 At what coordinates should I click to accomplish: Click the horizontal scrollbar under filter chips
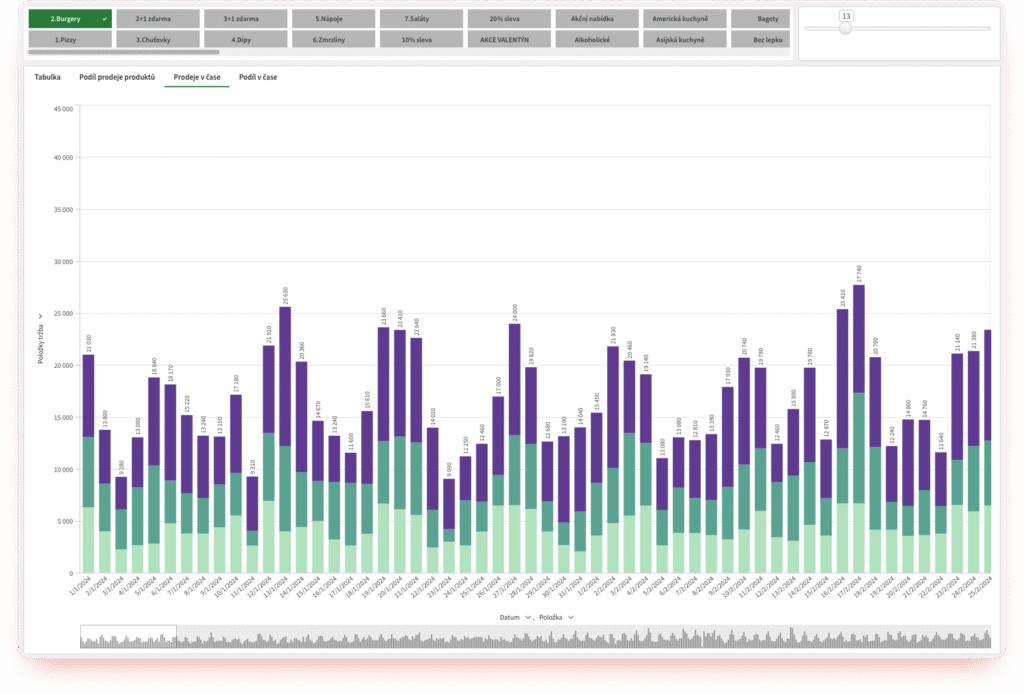pyautogui.click(x=123, y=51)
